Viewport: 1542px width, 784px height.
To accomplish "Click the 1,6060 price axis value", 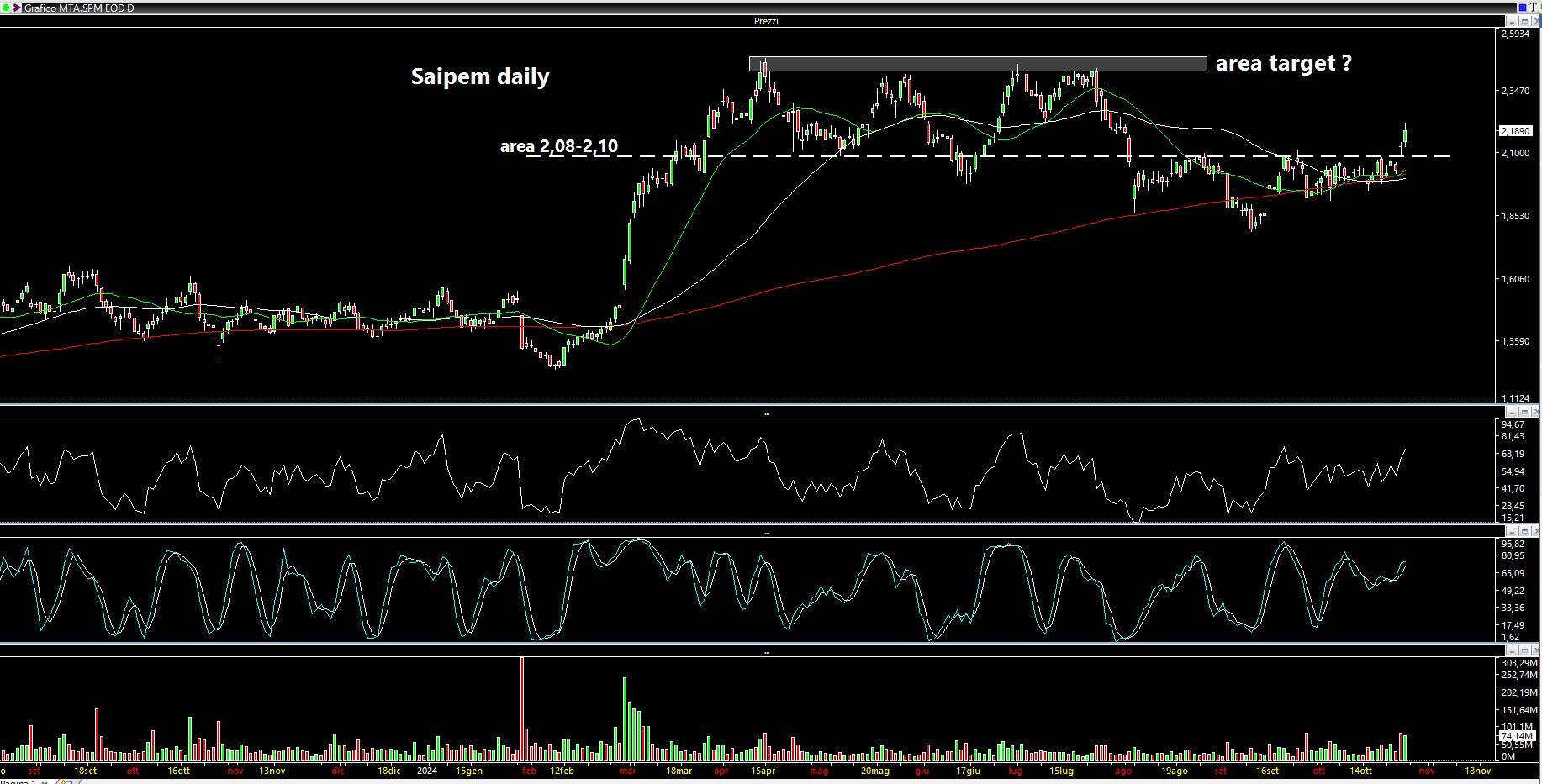I will 1515,279.
